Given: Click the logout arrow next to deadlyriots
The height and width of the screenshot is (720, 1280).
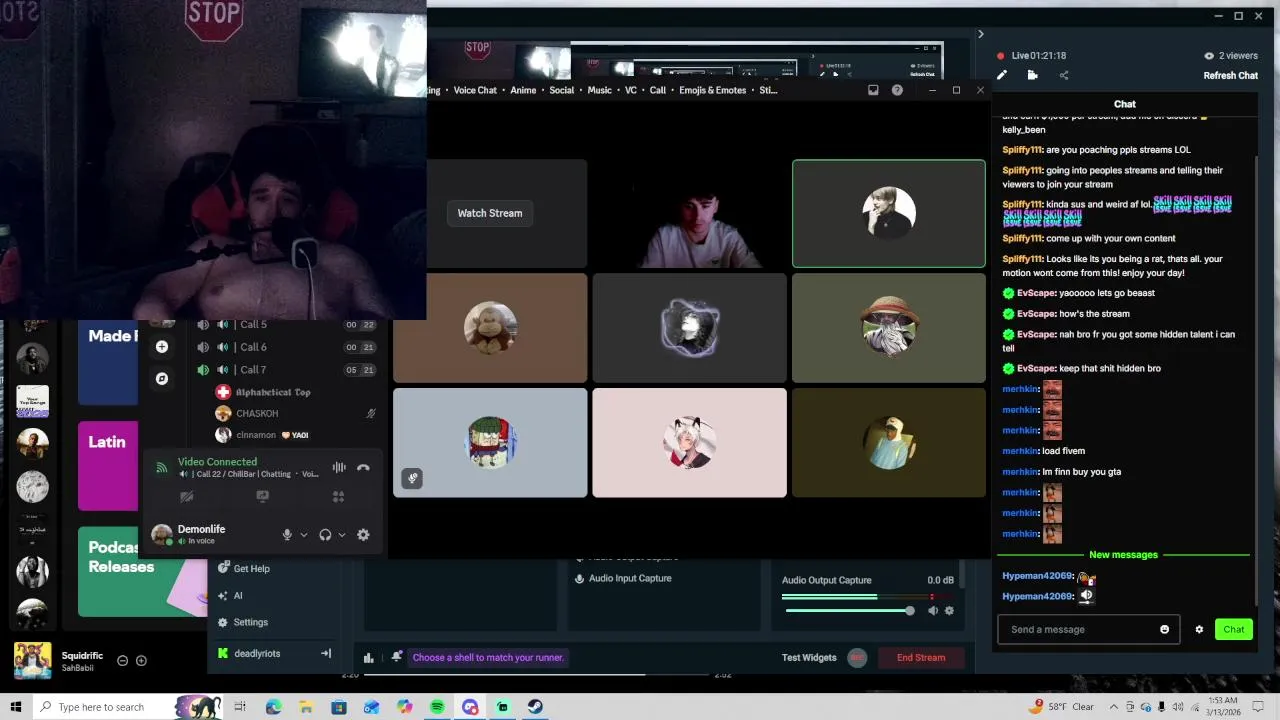Looking at the screenshot, I should click(325, 653).
